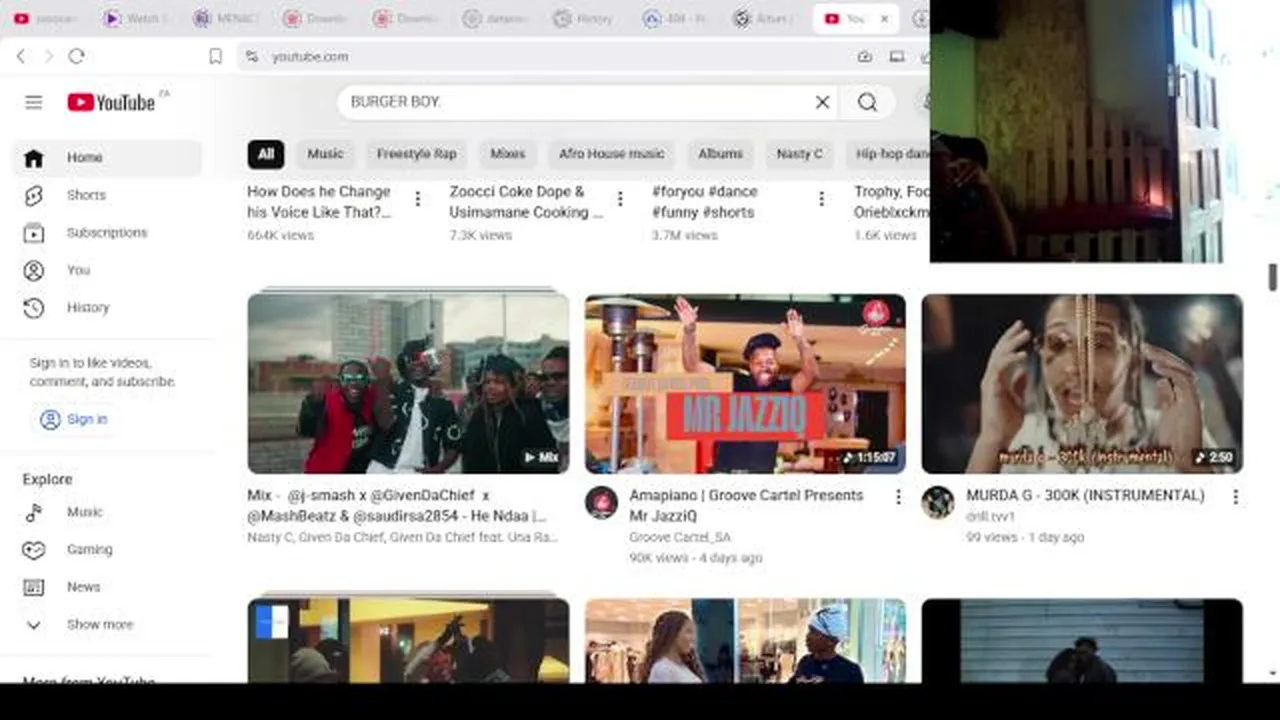Open News under Explore
Screen dimensions: 1280x720
107,587
